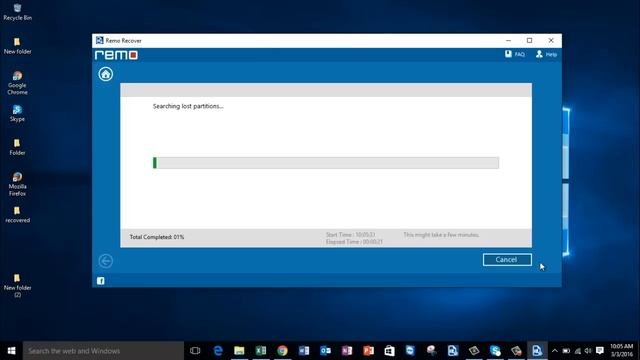
Task: Open the FAQ link
Action: pos(515,54)
